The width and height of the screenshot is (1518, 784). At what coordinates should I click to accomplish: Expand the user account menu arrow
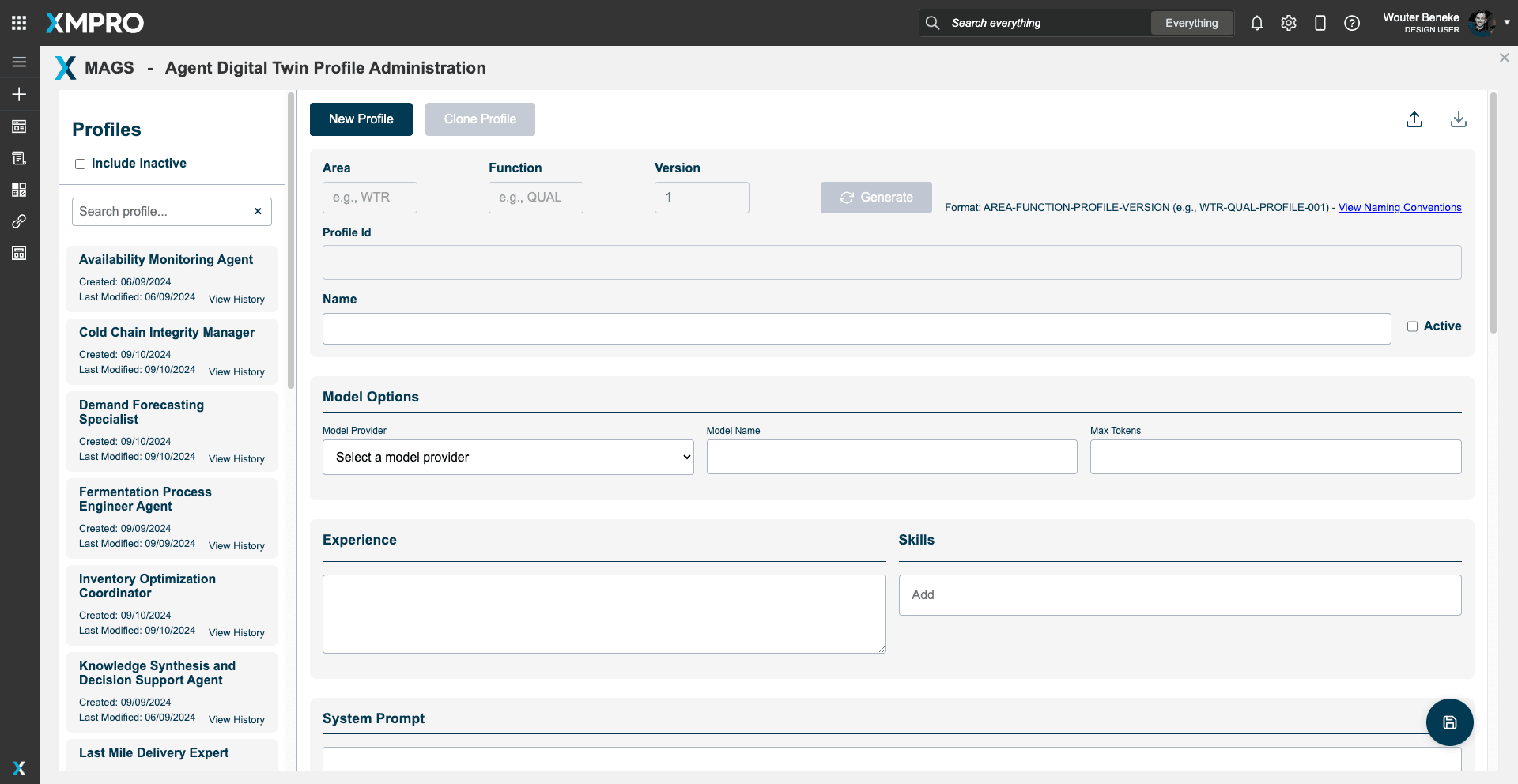coord(1507,23)
